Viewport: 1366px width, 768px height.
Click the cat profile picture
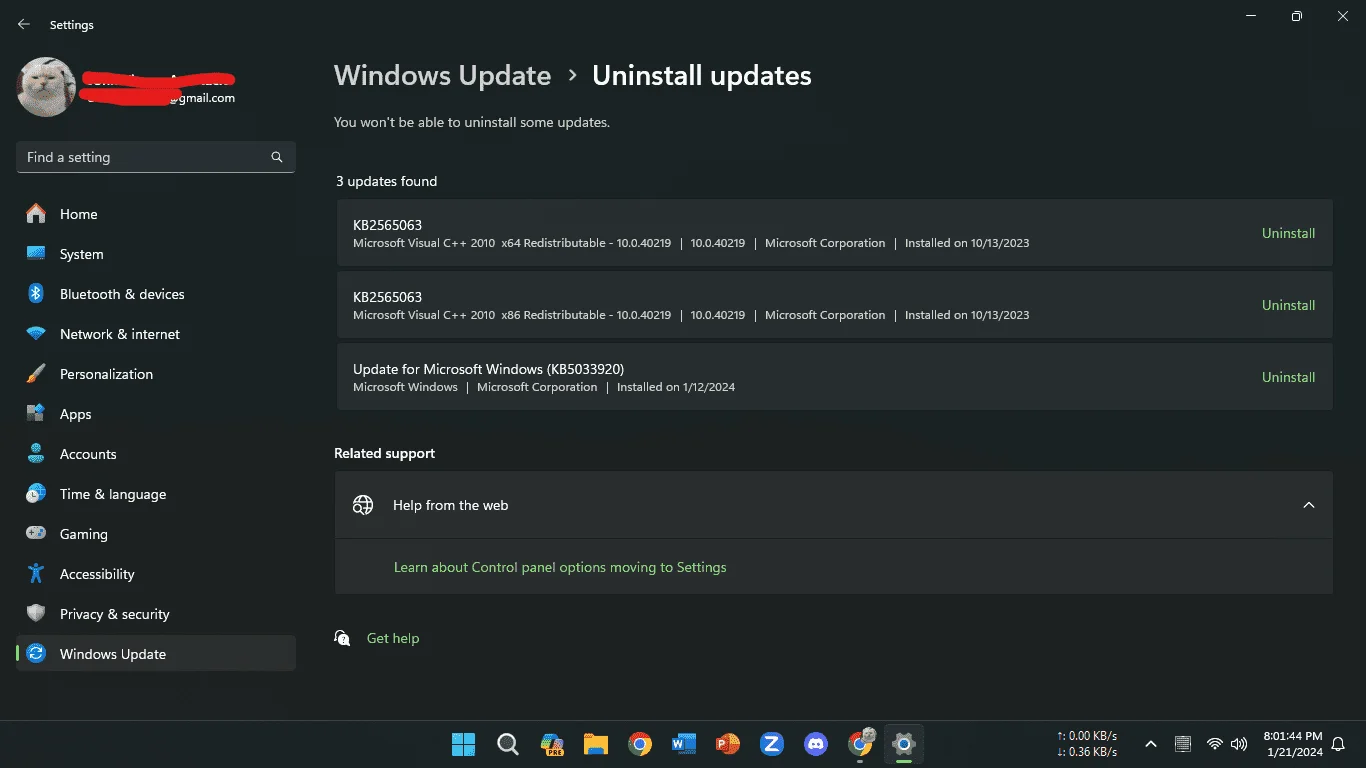tap(46, 87)
